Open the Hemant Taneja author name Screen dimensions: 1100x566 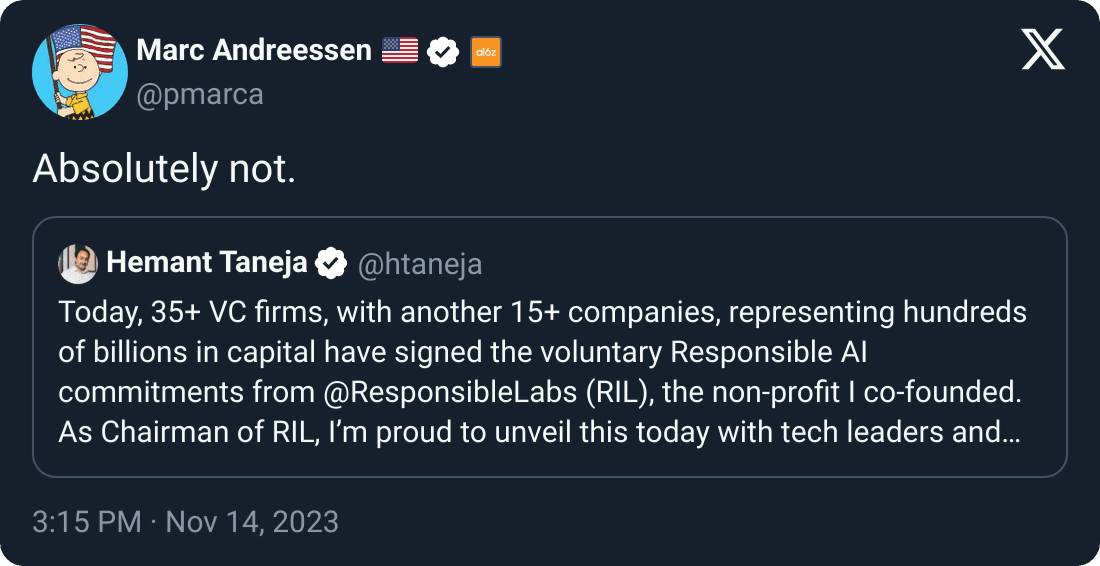pyautogui.click(x=207, y=263)
